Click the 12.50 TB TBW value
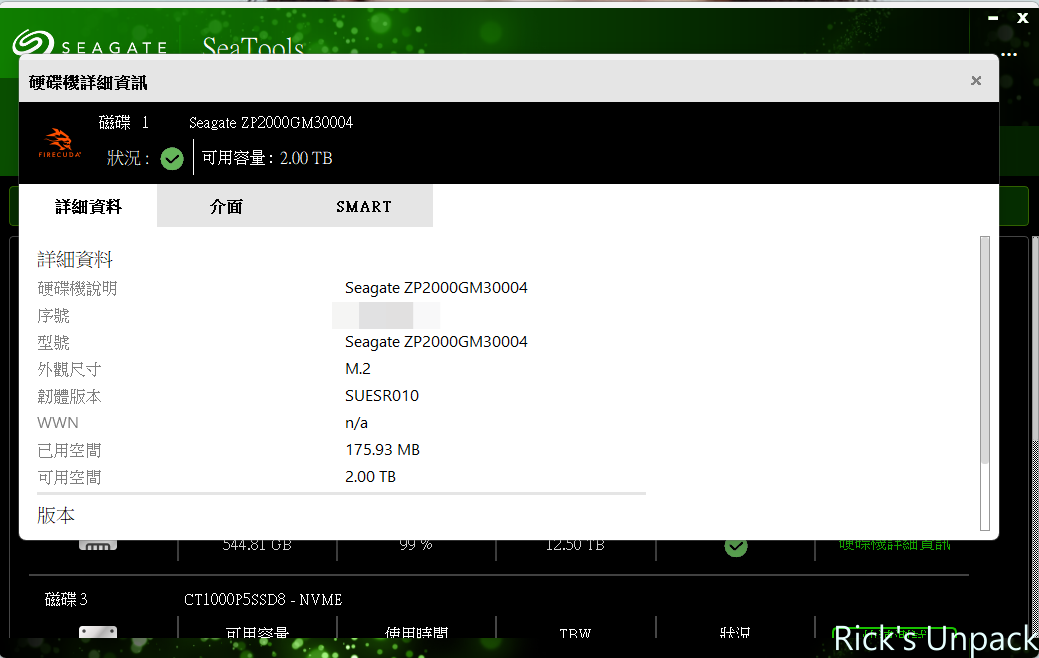This screenshot has height=658, width=1039. coord(575,545)
